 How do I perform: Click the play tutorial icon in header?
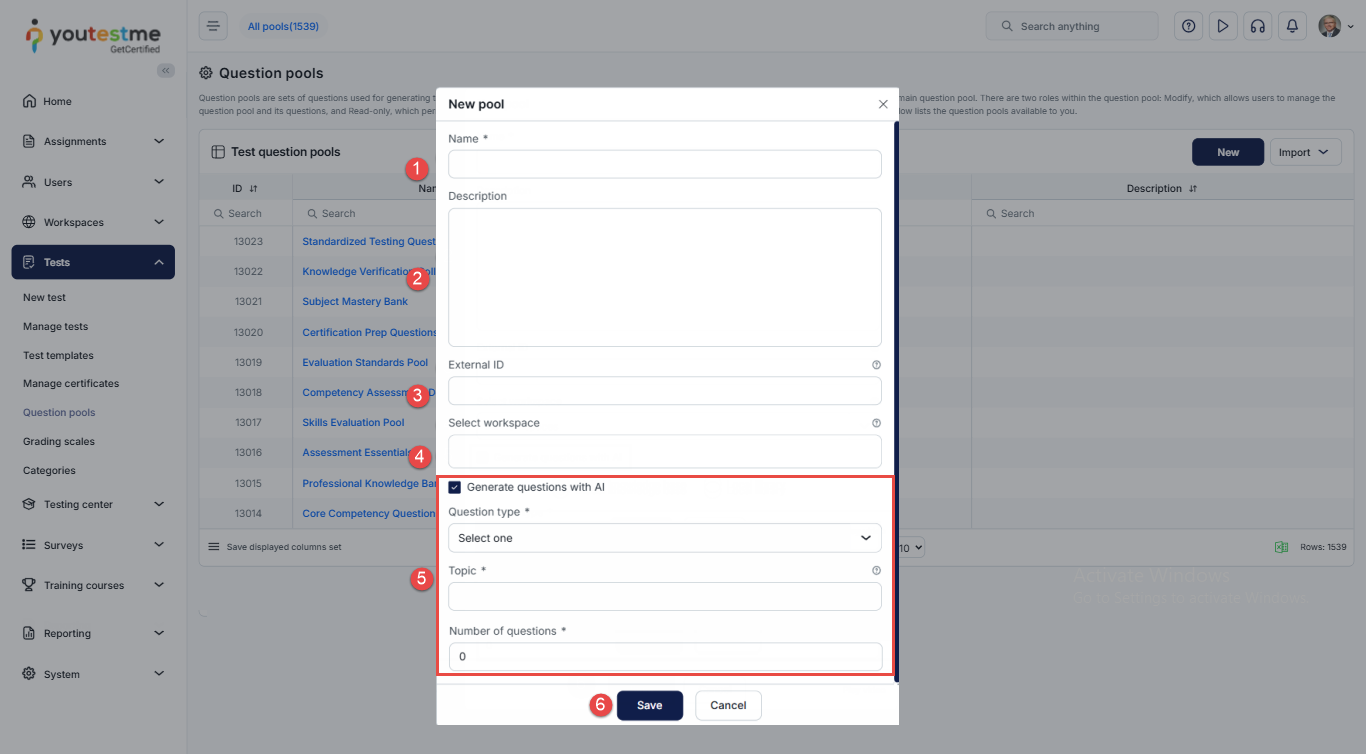coord(1222,26)
